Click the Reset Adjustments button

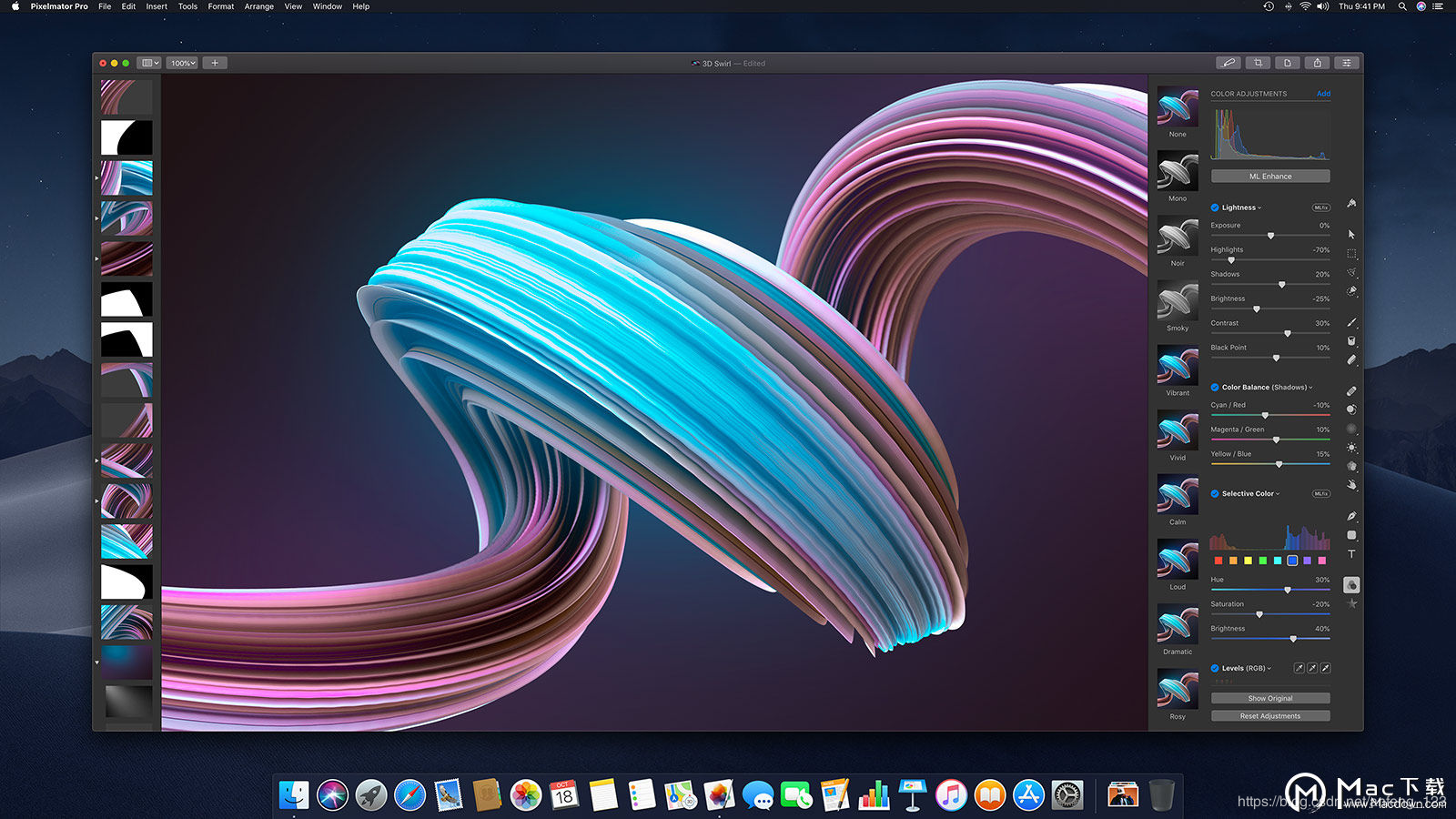coord(1270,716)
